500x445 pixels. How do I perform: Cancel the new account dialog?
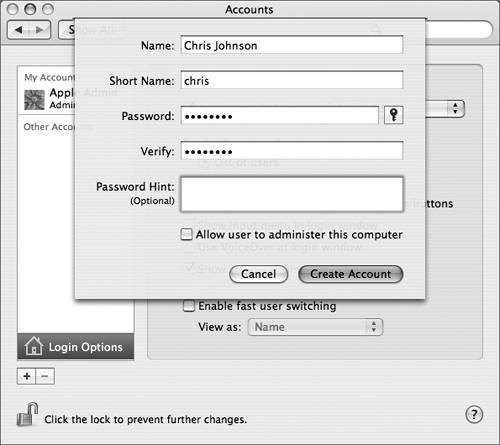pos(259,274)
